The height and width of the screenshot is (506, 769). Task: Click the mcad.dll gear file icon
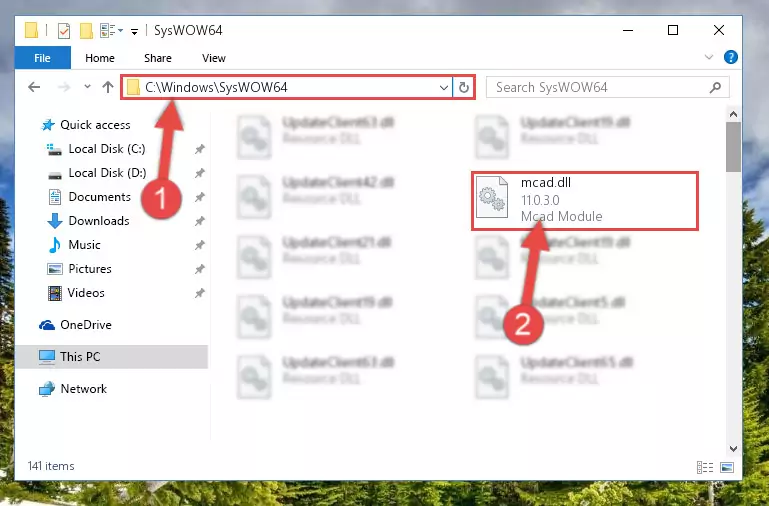pos(492,197)
